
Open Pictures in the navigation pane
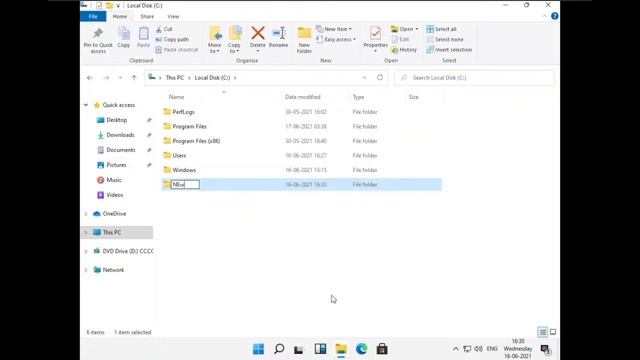116,165
